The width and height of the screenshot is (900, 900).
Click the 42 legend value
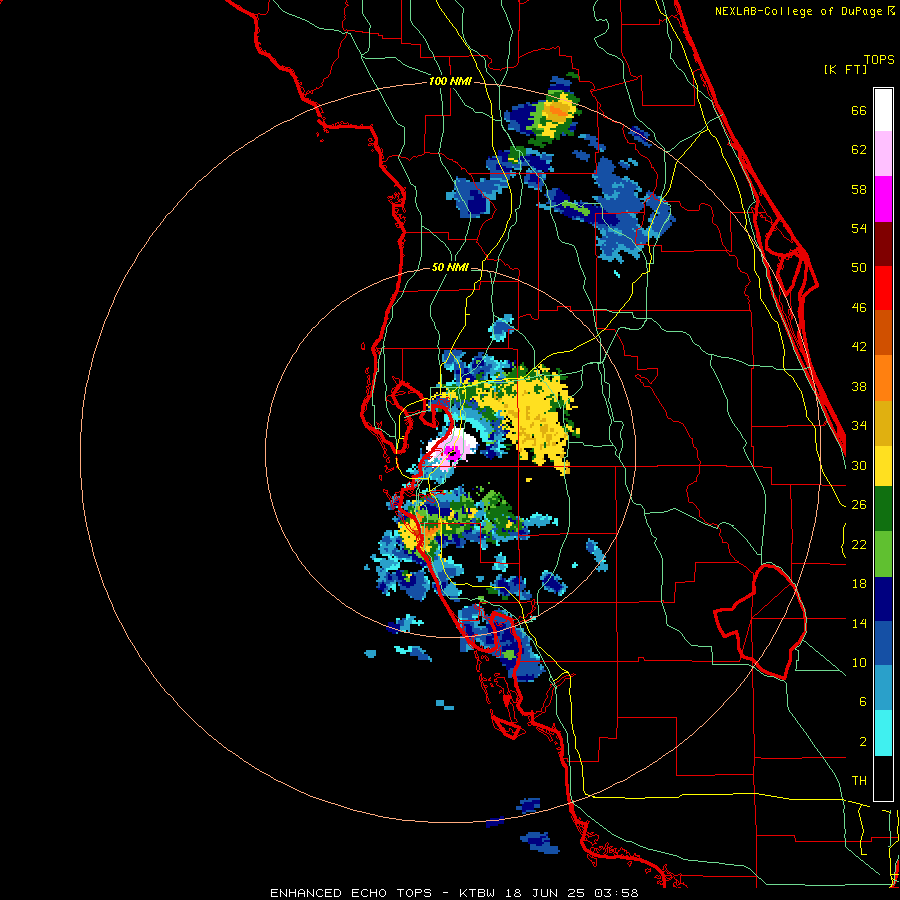click(x=859, y=346)
